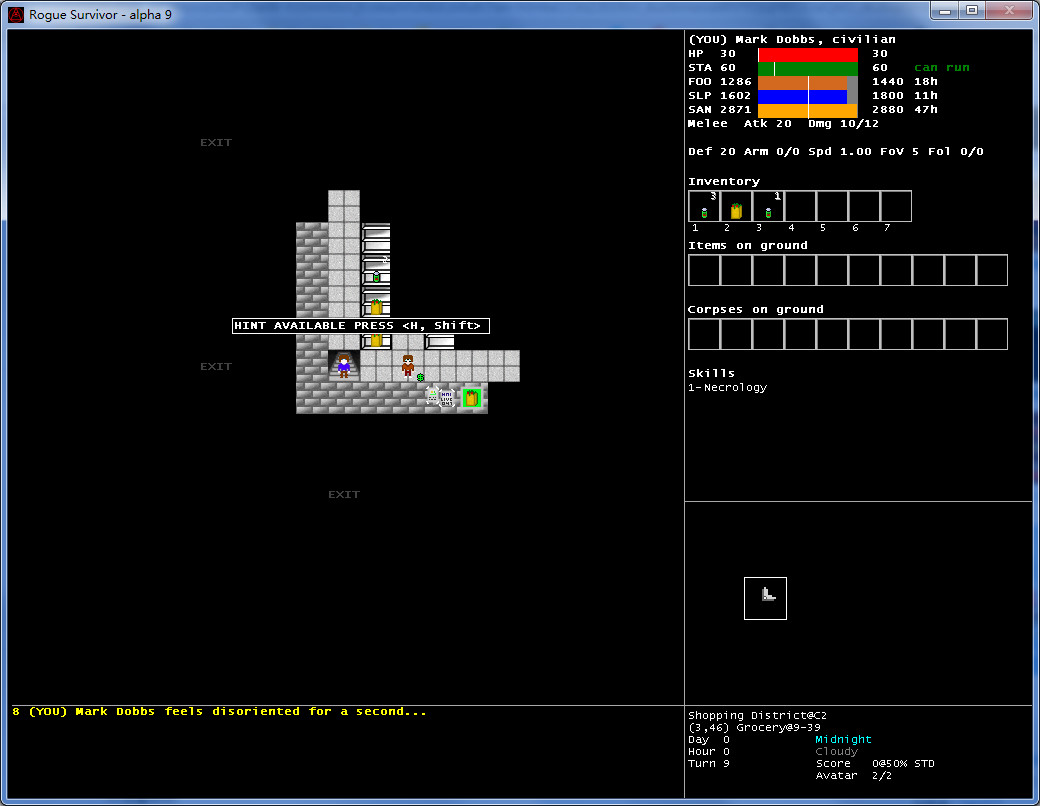Click the uppermost EXIT marker

pos(216,143)
